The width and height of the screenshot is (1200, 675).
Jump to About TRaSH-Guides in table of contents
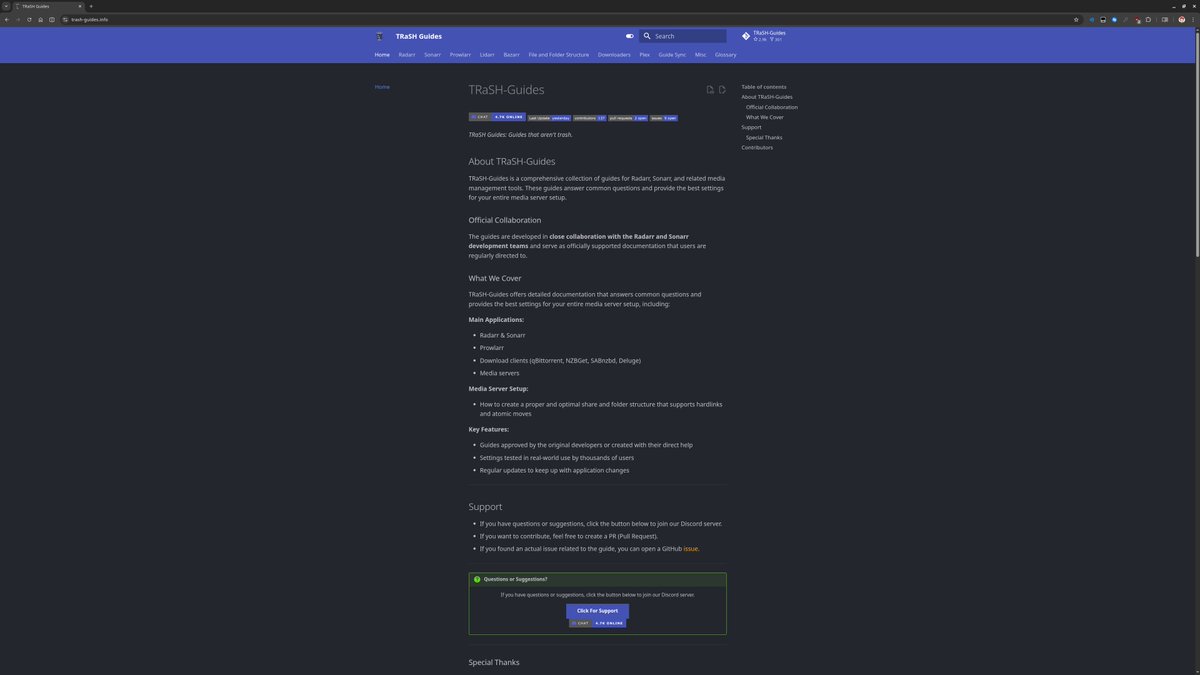tap(766, 97)
